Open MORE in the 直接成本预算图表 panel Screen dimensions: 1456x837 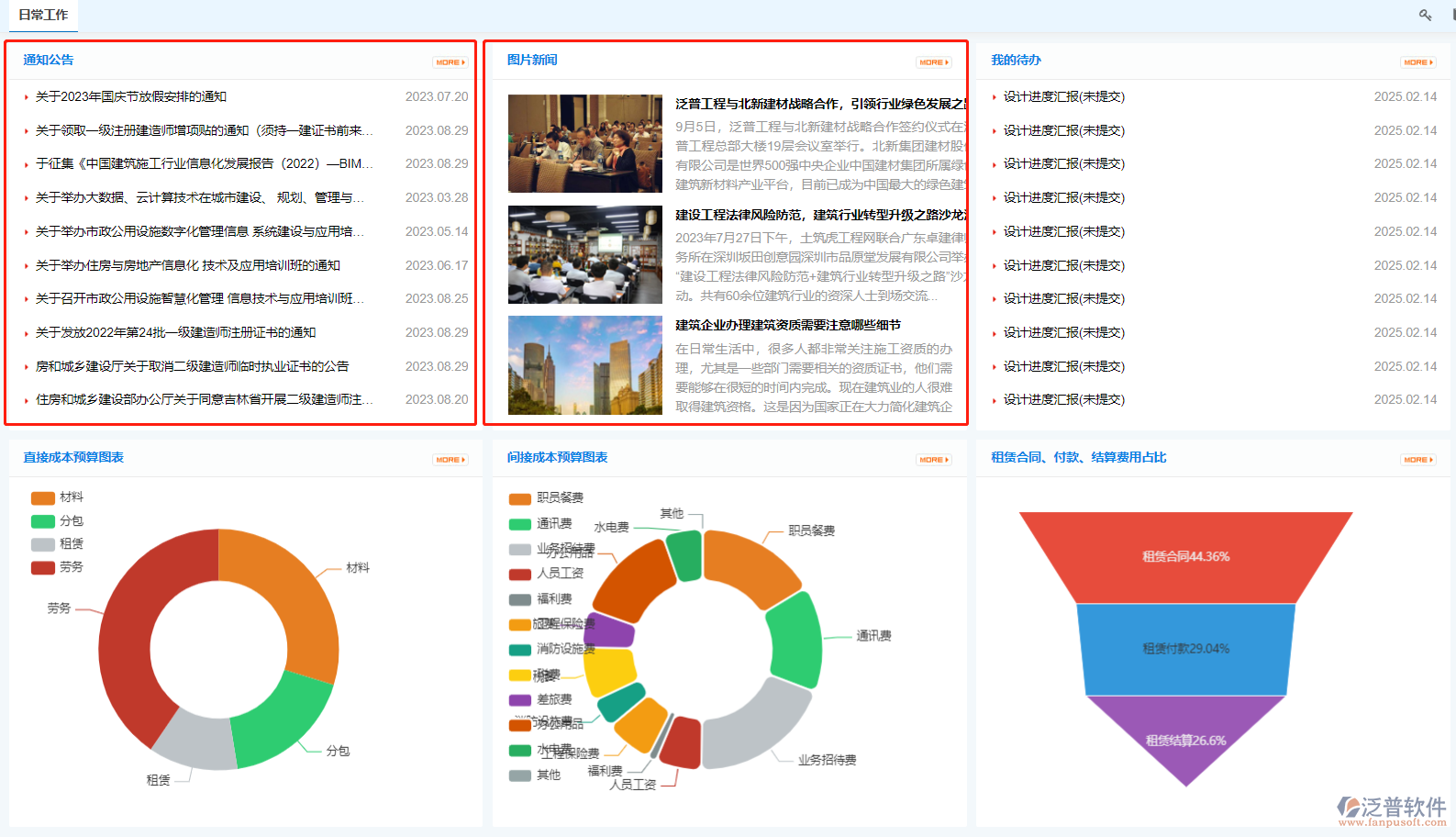pyautogui.click(x=450, y=460)
